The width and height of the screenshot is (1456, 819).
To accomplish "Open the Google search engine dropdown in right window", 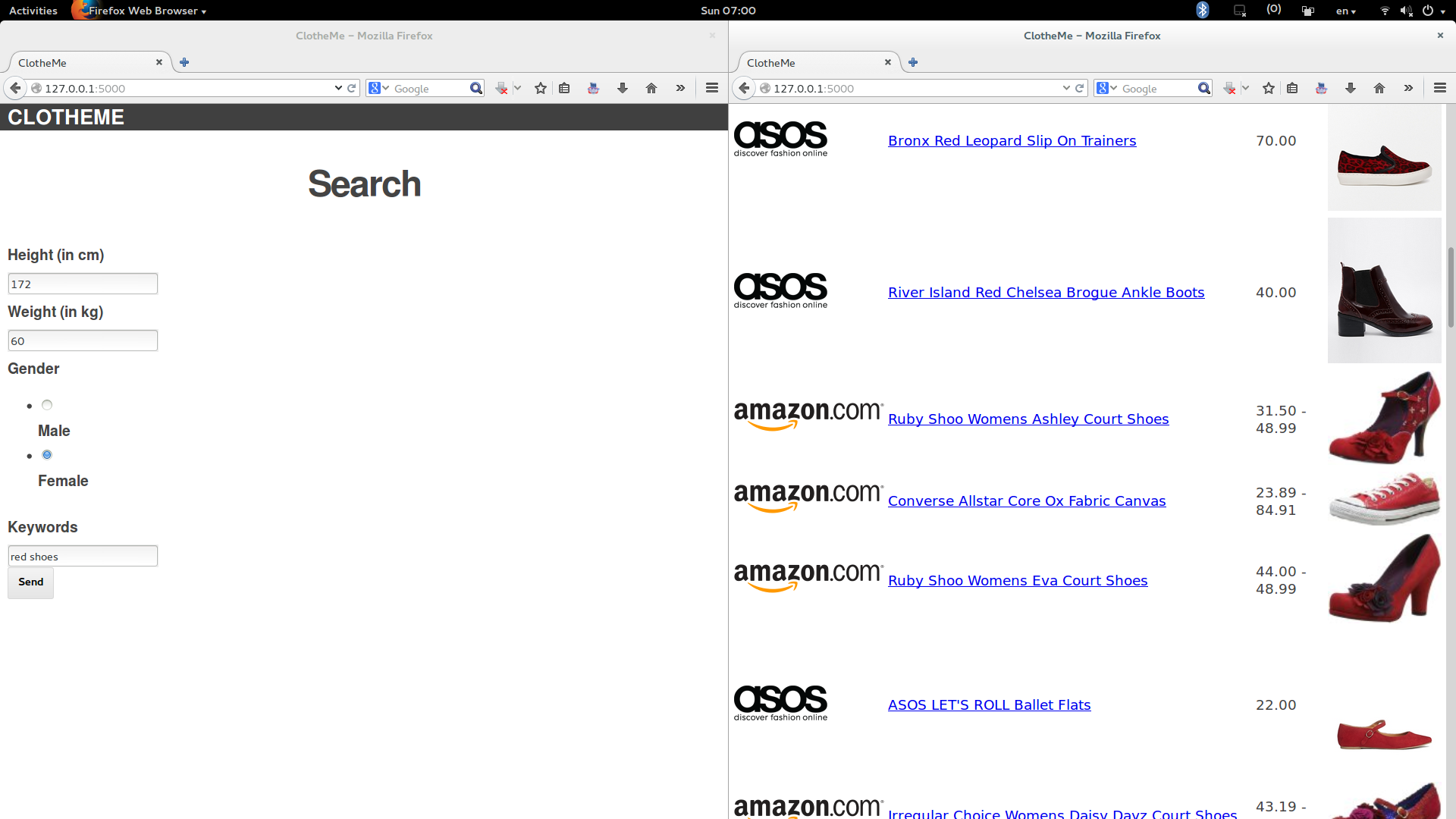I will pos(1106,89).
